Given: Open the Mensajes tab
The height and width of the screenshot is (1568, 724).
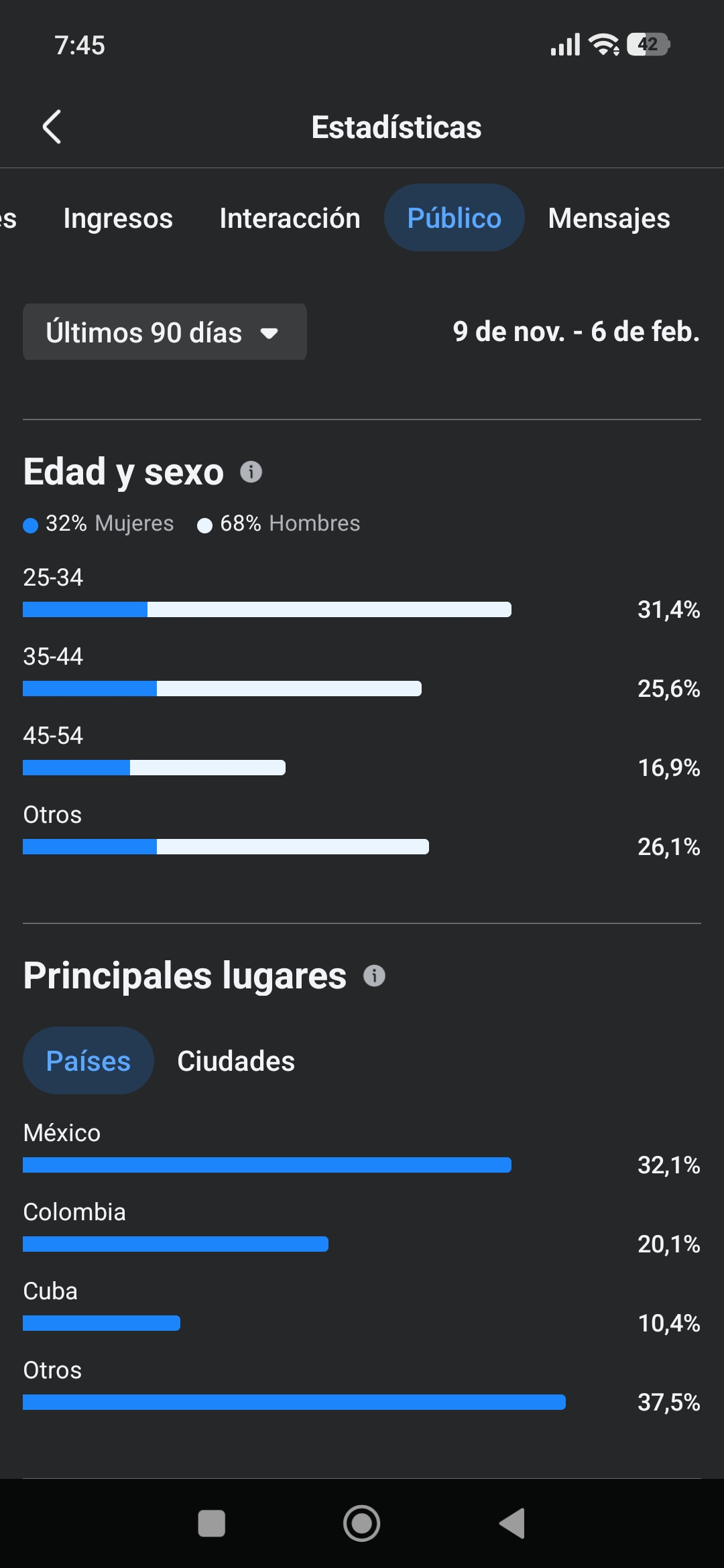Looking at the screenshot, I should [609, 218].
